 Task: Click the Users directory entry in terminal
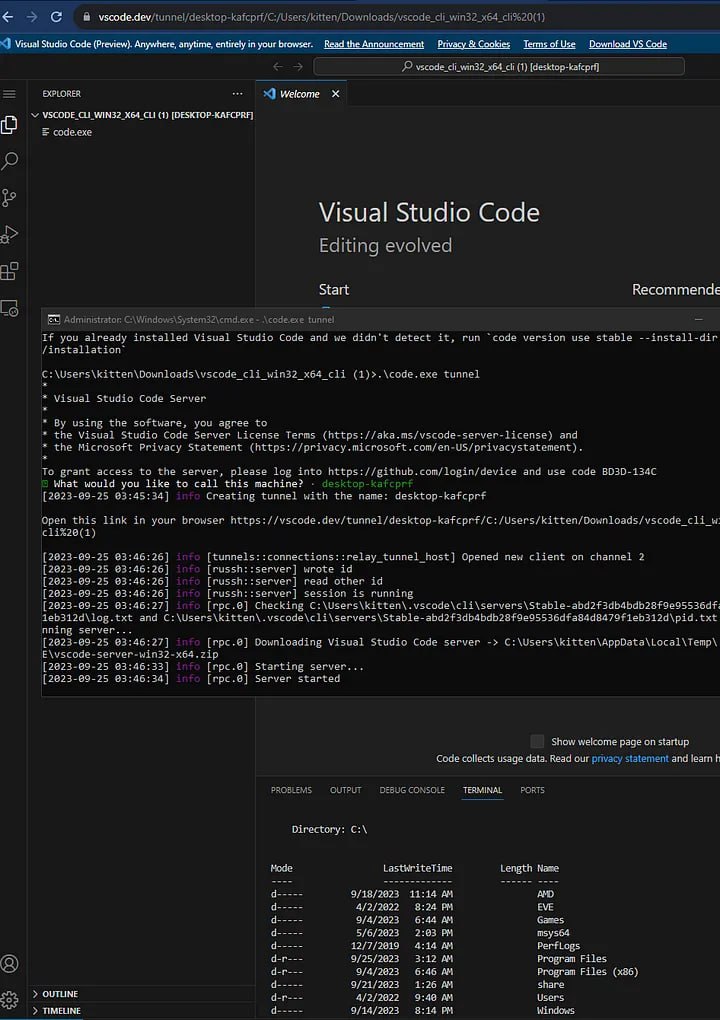[x=551, y=998]
